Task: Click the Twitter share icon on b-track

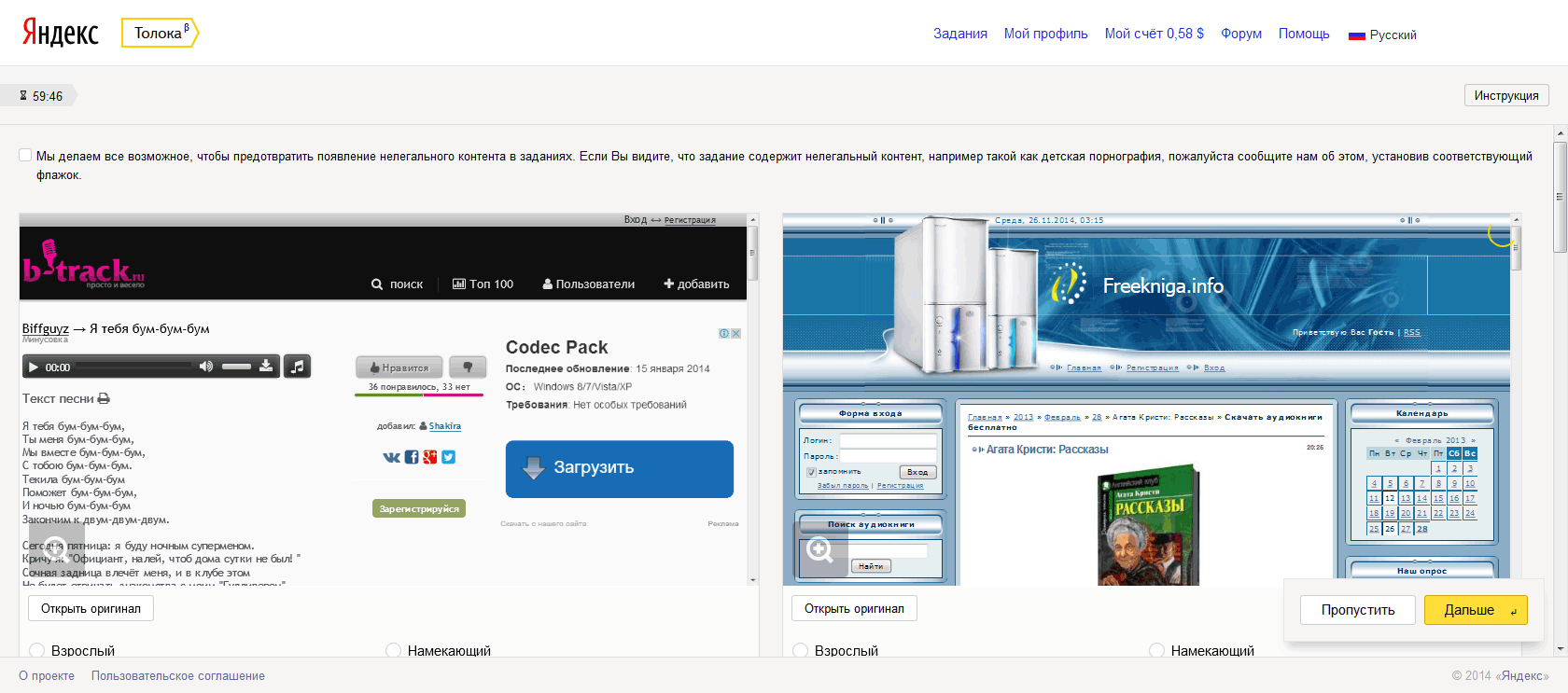Action: coord(449,457)
